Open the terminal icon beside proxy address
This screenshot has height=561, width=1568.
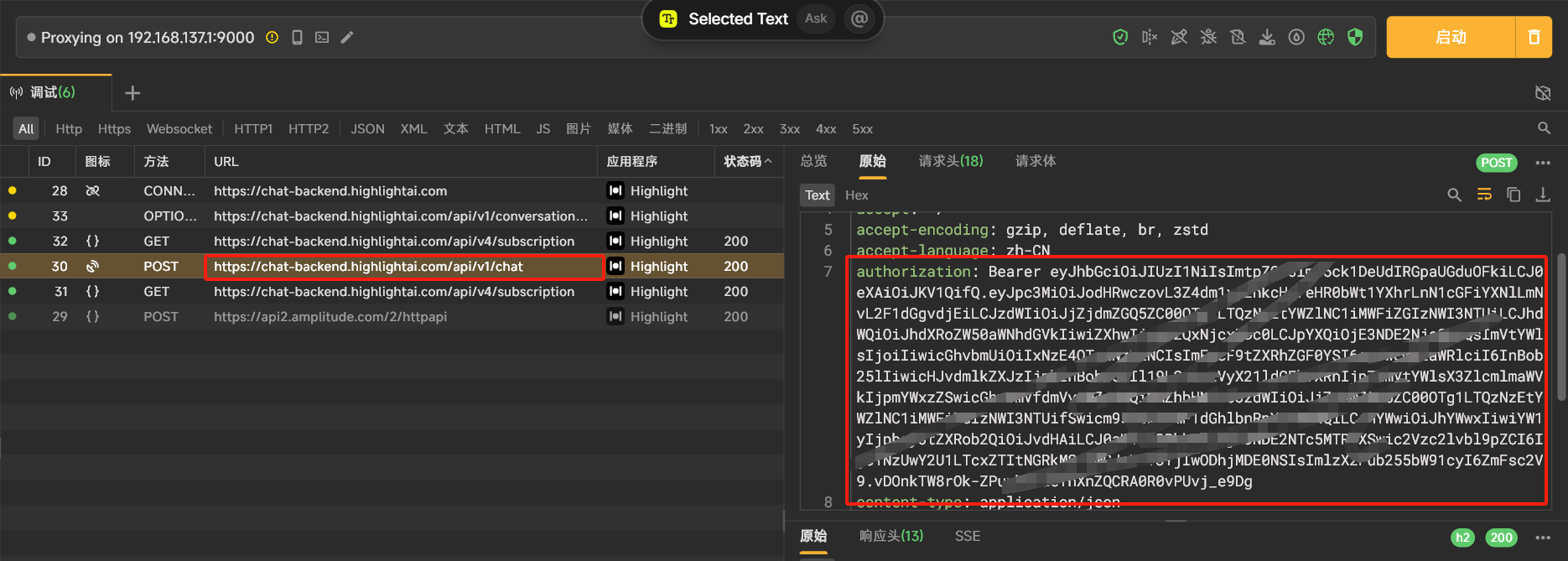[x=322, y=37]
